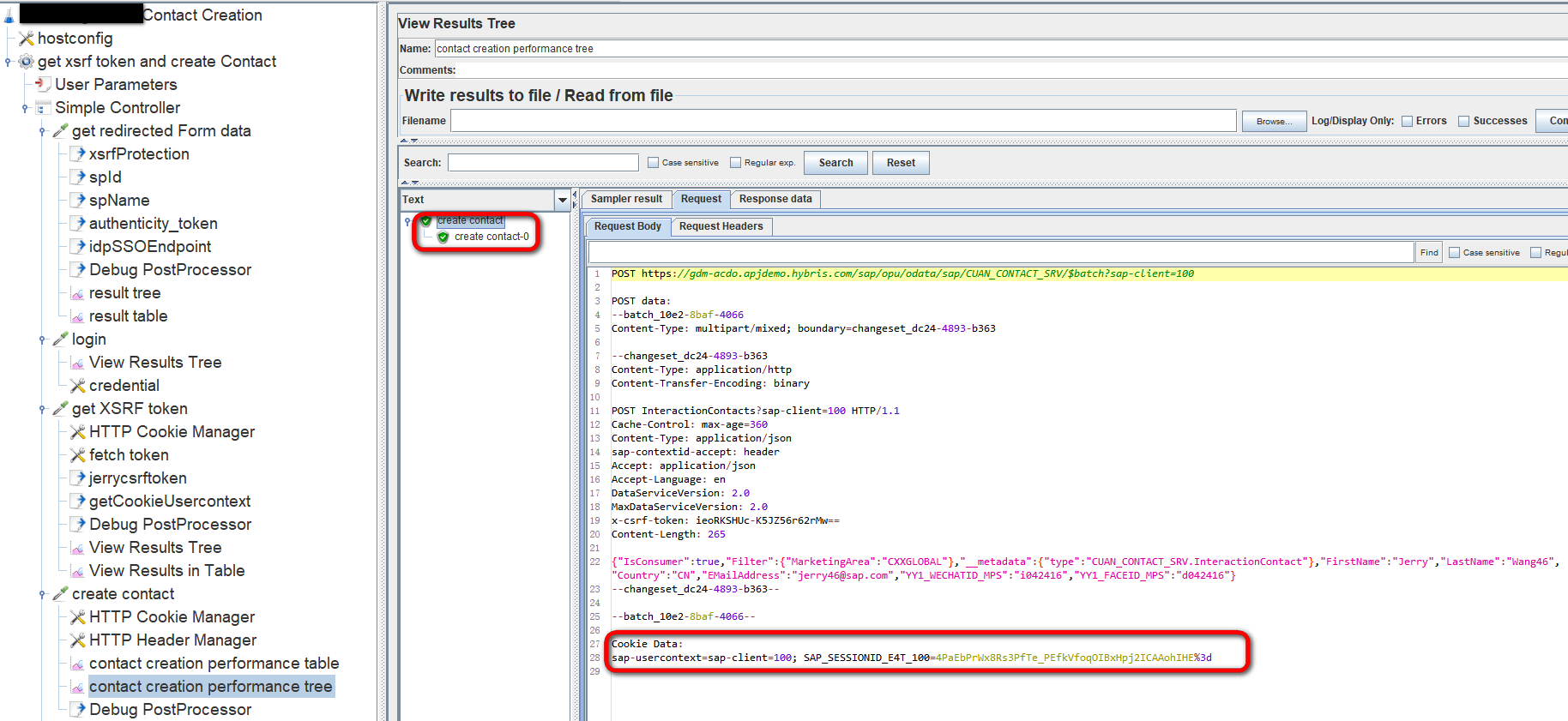
Task: Click the get XSRF token sampler icon
Action: click(x=60, y=409)
